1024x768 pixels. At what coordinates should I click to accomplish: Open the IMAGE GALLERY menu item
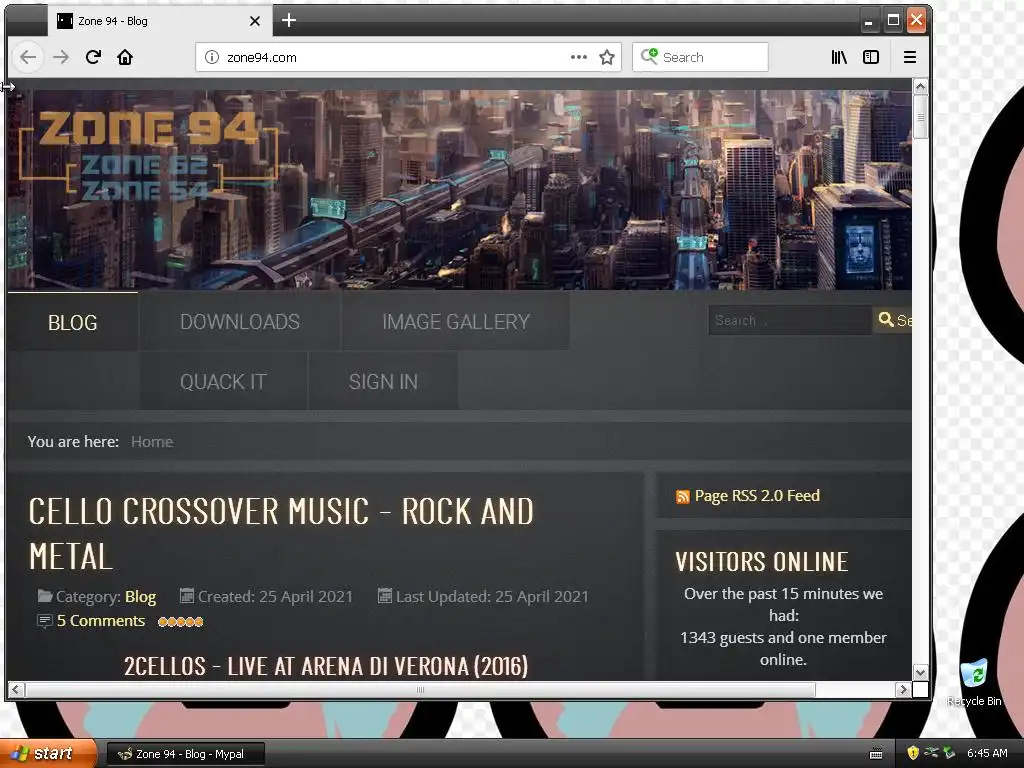click(456, 321)
